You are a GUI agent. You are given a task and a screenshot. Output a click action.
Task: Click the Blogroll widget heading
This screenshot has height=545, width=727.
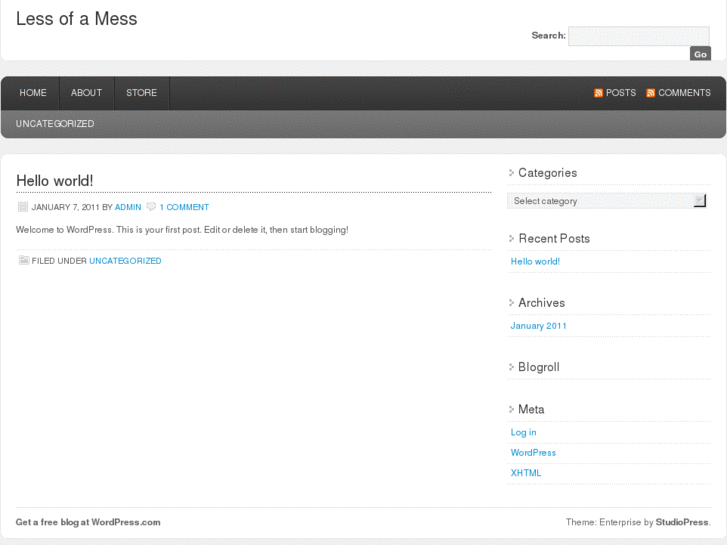[x=539, y=367]
